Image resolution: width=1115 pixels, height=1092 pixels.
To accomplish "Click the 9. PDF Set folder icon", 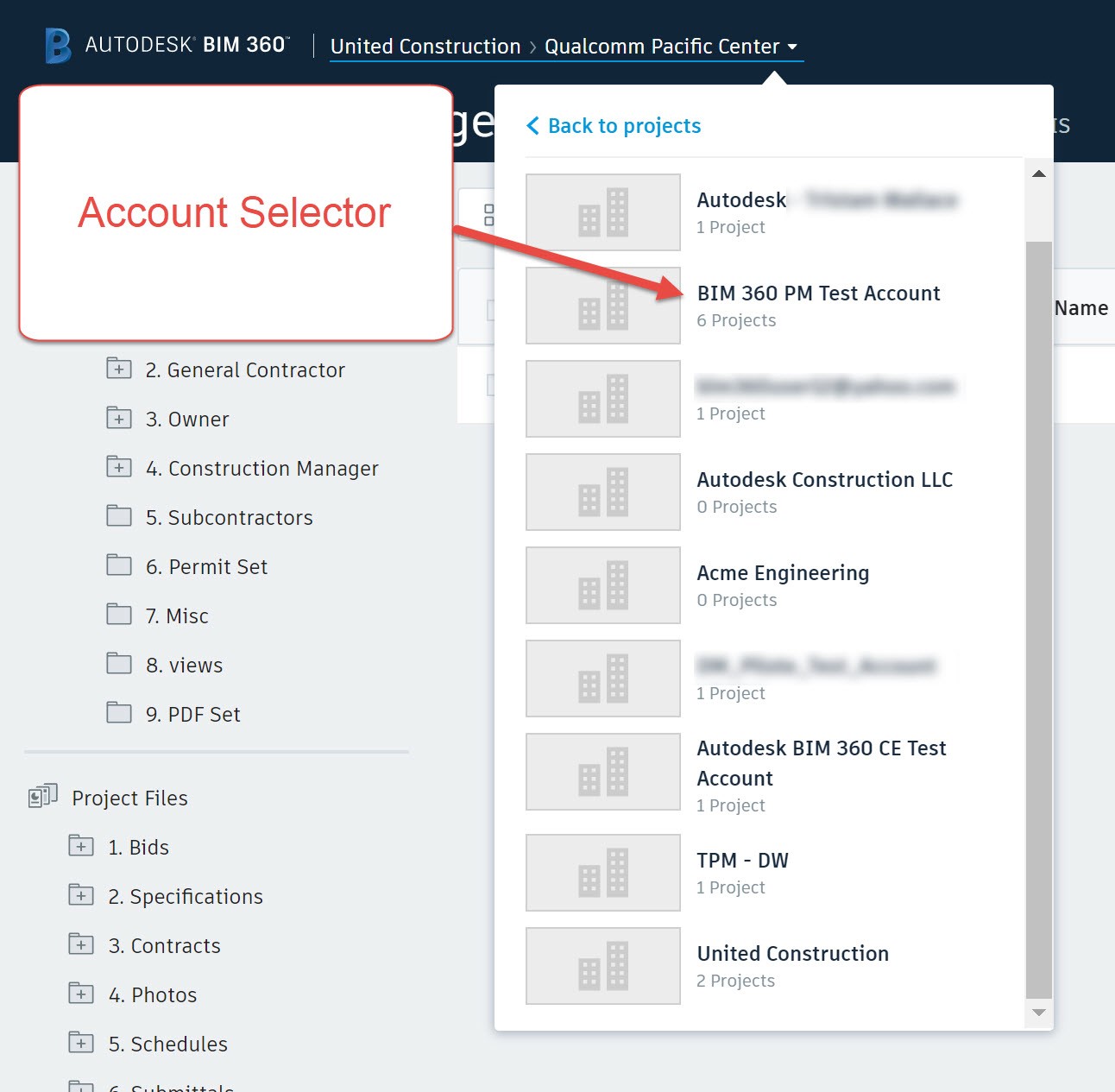I will 119,713.
